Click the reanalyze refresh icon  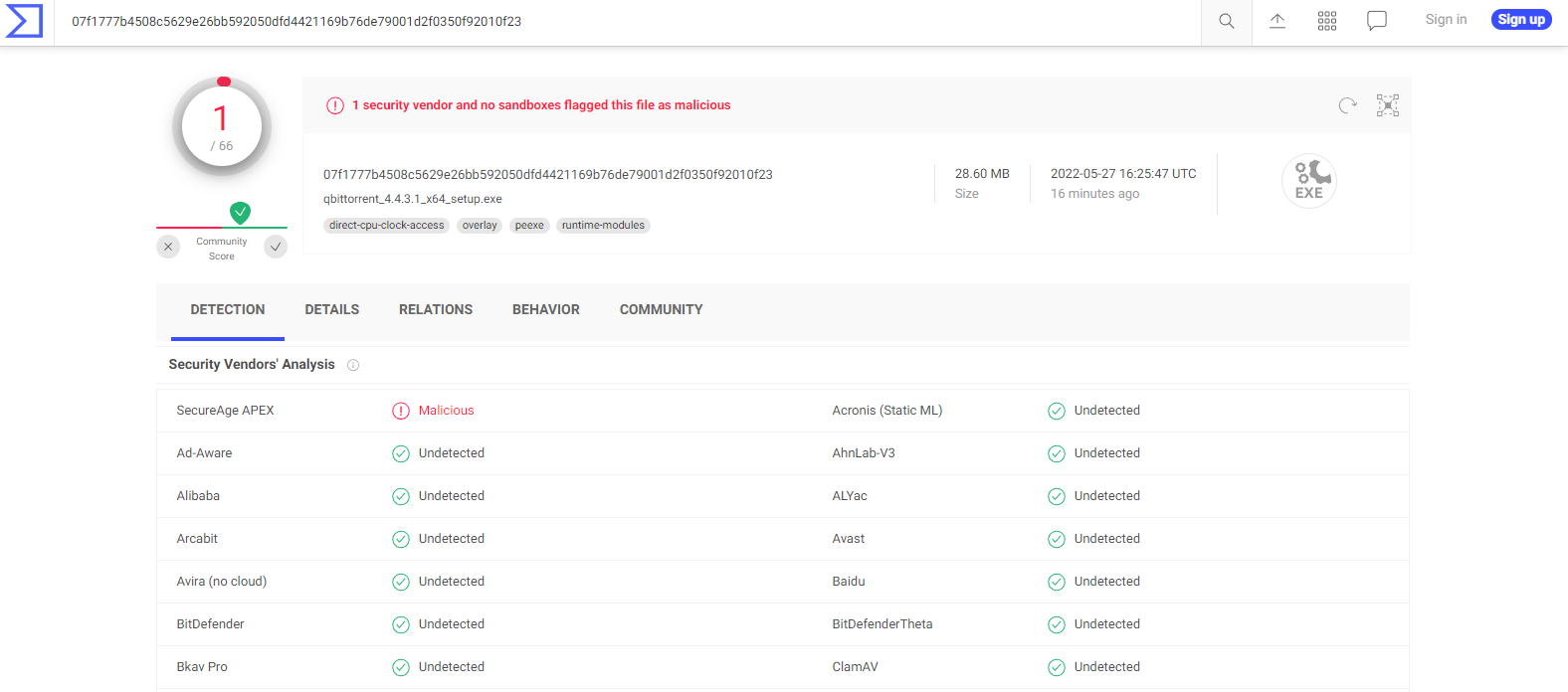(x=1348, y=105)
